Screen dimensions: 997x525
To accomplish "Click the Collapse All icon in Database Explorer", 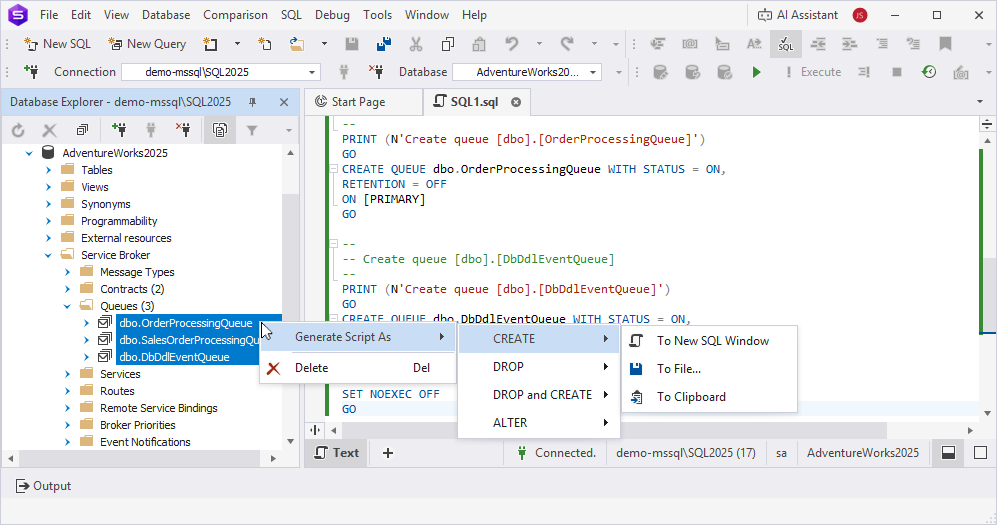I will pyautogui.click(x=82, y=130).
